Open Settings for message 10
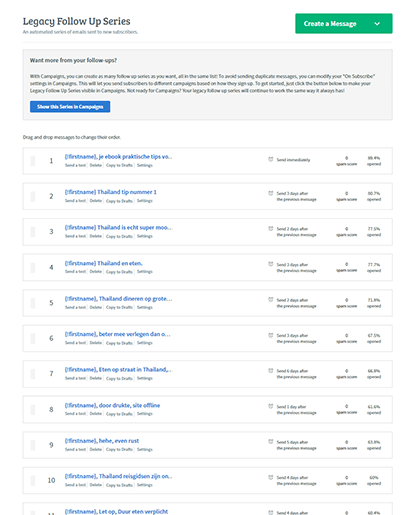This screenshot has width=415, height=515. pos(145,485)
